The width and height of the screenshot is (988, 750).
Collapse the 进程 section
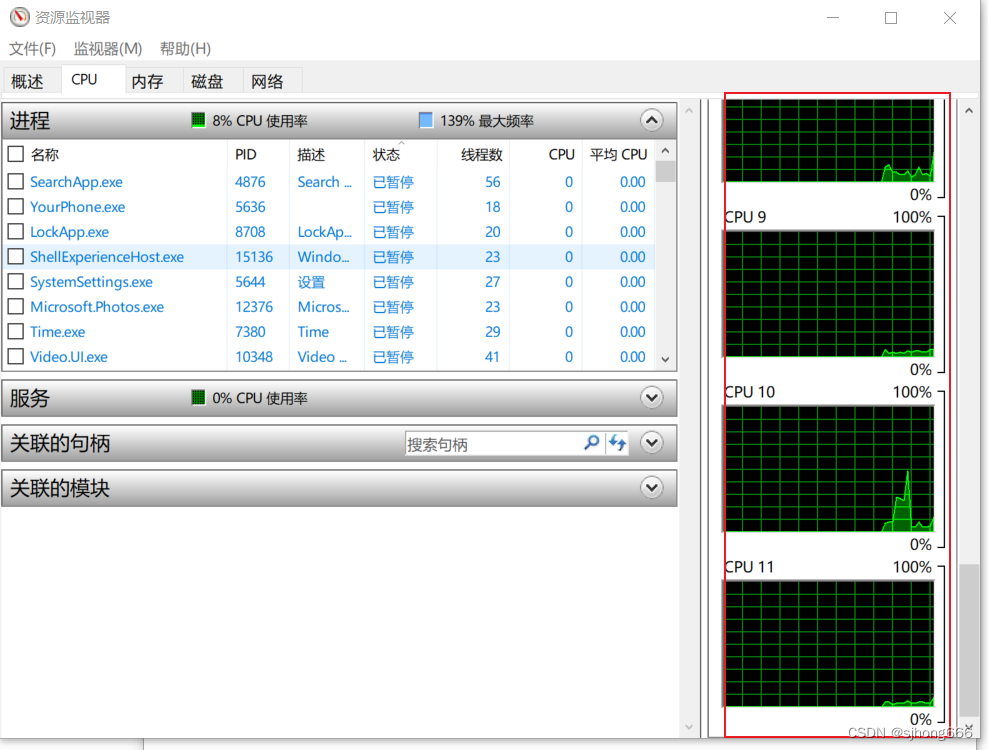click(x=652, y=120)
